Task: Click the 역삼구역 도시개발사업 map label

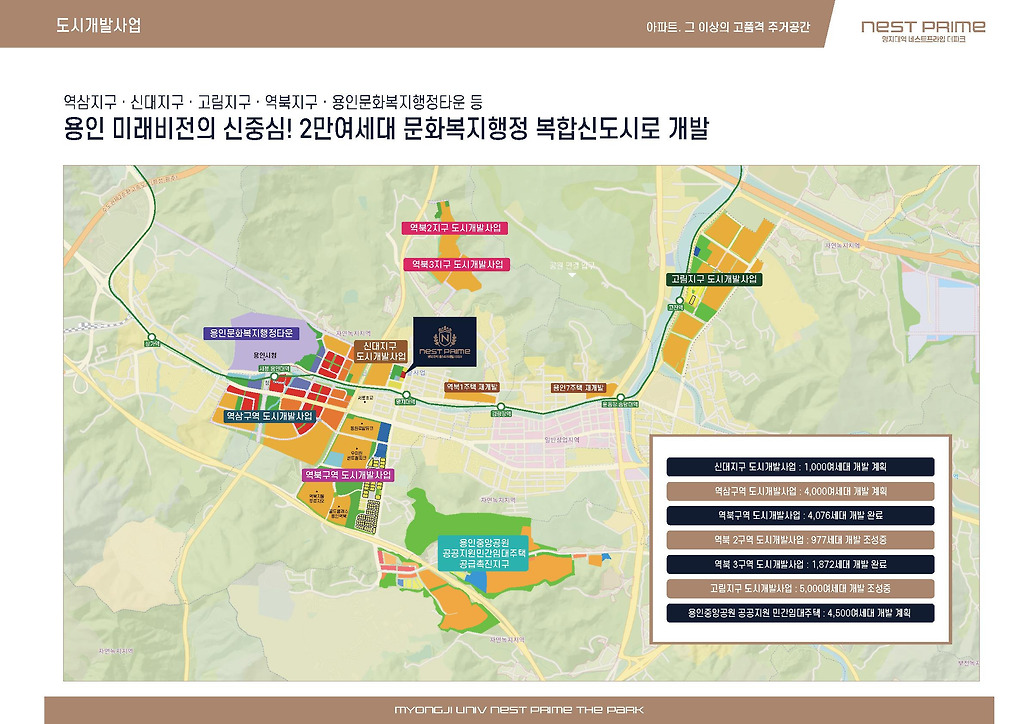Action: coord(268,416)
